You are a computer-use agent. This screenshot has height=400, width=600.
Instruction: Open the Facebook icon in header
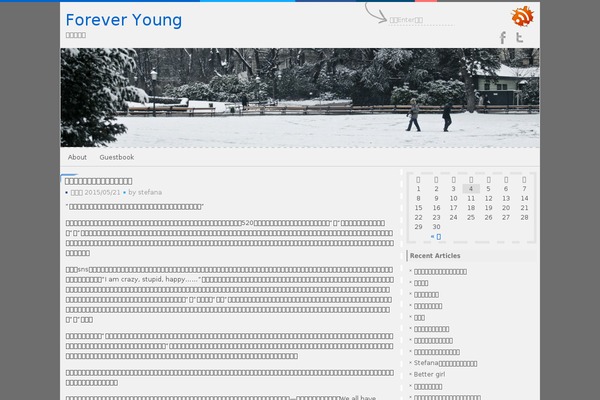[503, 38]
